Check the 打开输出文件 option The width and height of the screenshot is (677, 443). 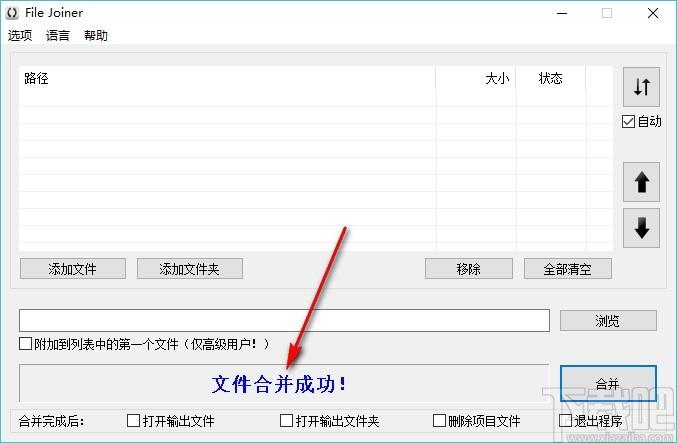tap(133, 421)
